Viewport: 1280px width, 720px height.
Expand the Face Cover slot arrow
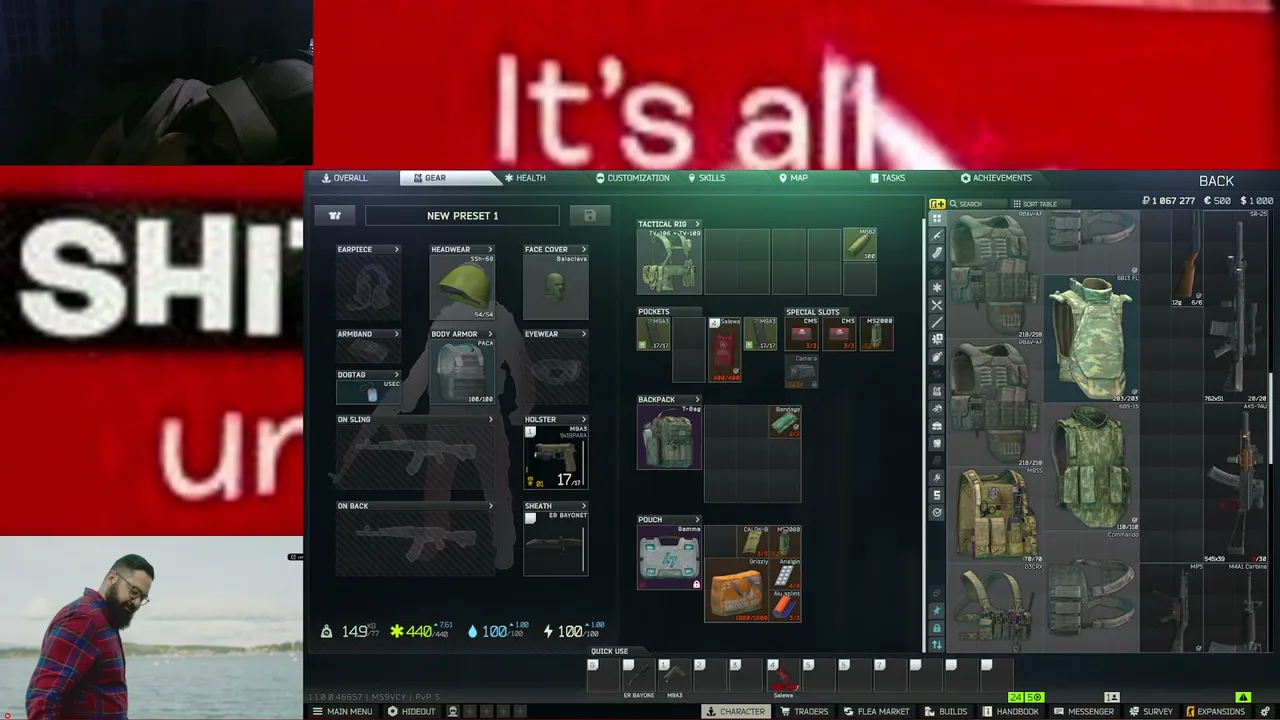coord(584,249)
